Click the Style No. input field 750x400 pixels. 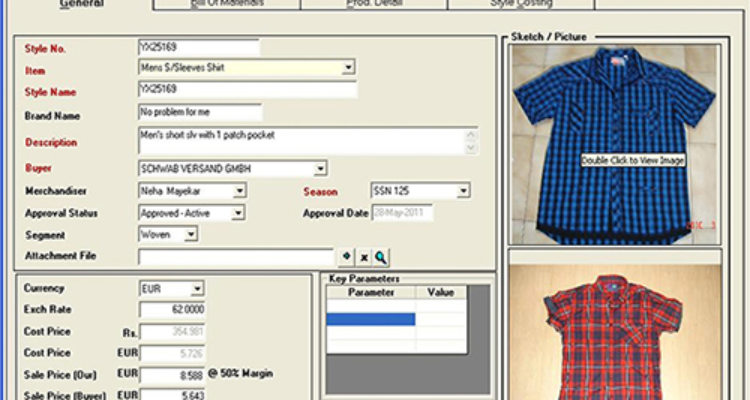[x=199, y=47]
